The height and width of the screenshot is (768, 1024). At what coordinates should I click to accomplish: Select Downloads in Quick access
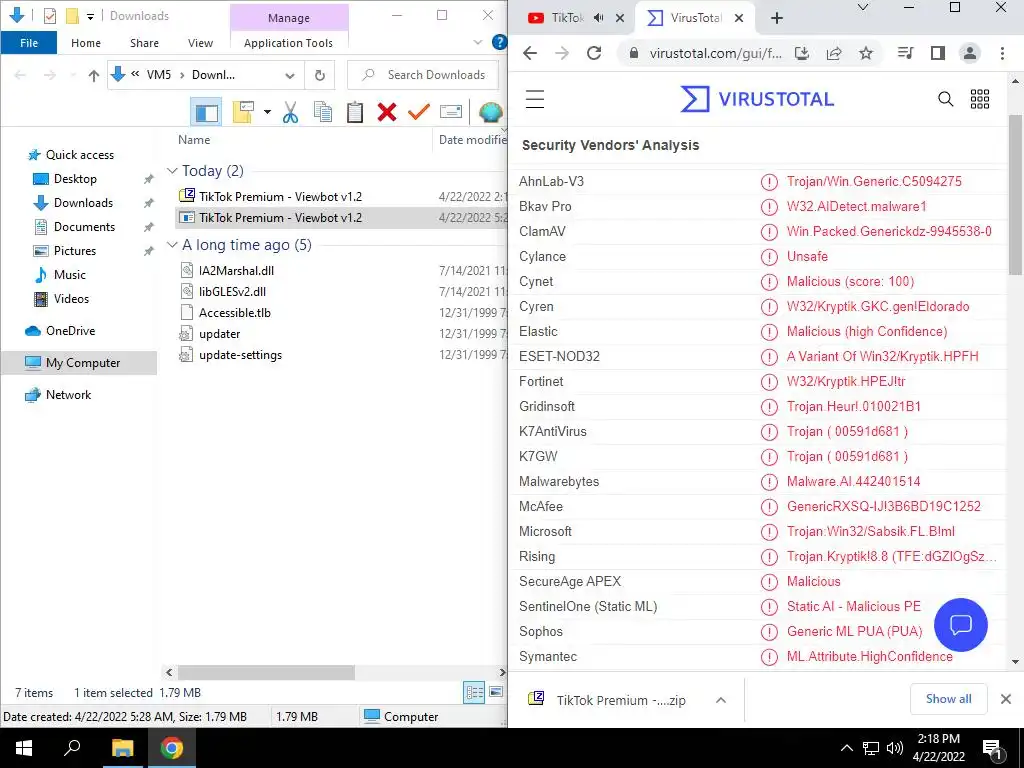(x=83, y=202)
